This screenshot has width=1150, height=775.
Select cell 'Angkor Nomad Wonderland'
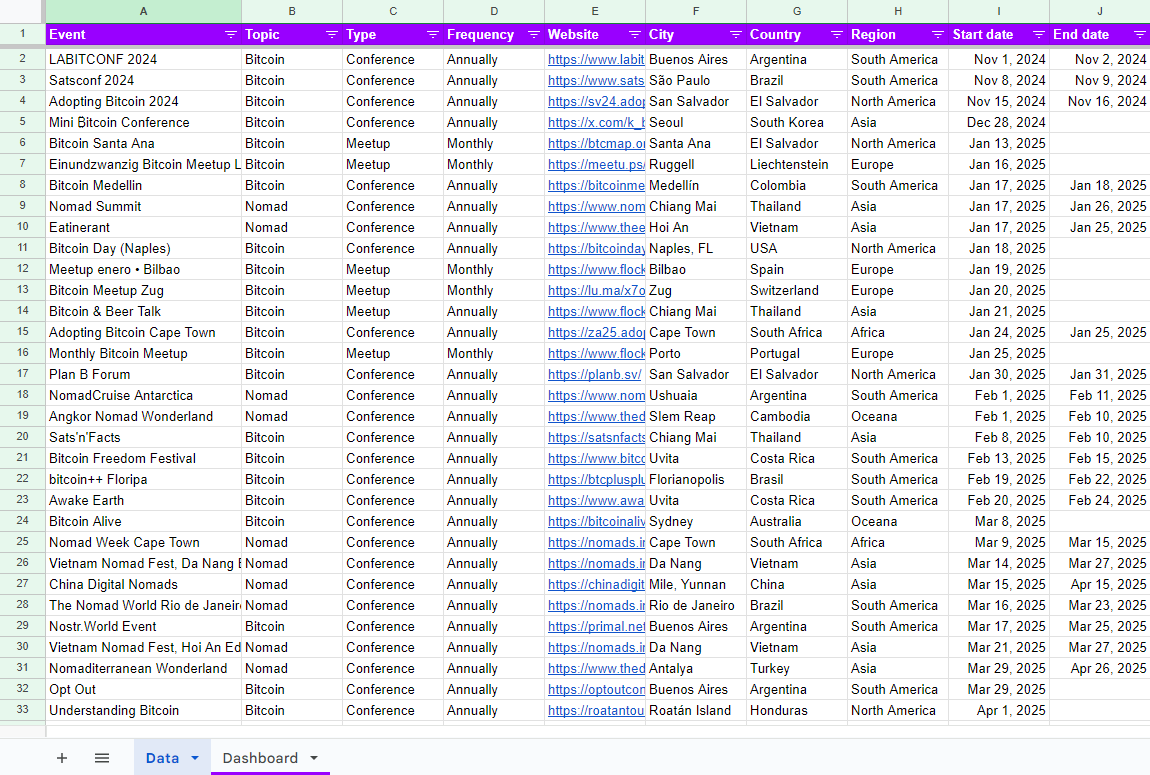tap(144, 416)
